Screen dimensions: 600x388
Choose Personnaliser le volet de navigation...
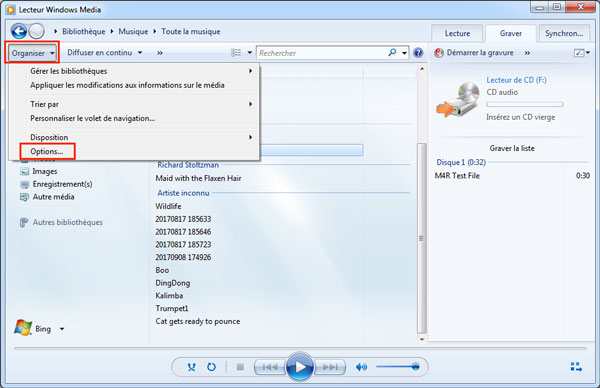click(92, 118)
